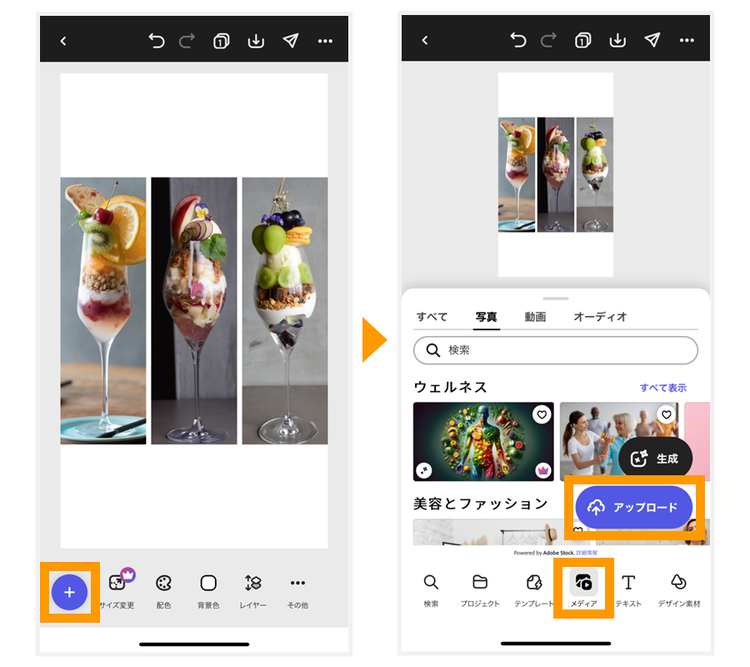
Task: Switch to the 動画 tab
Action: point(535,317)
